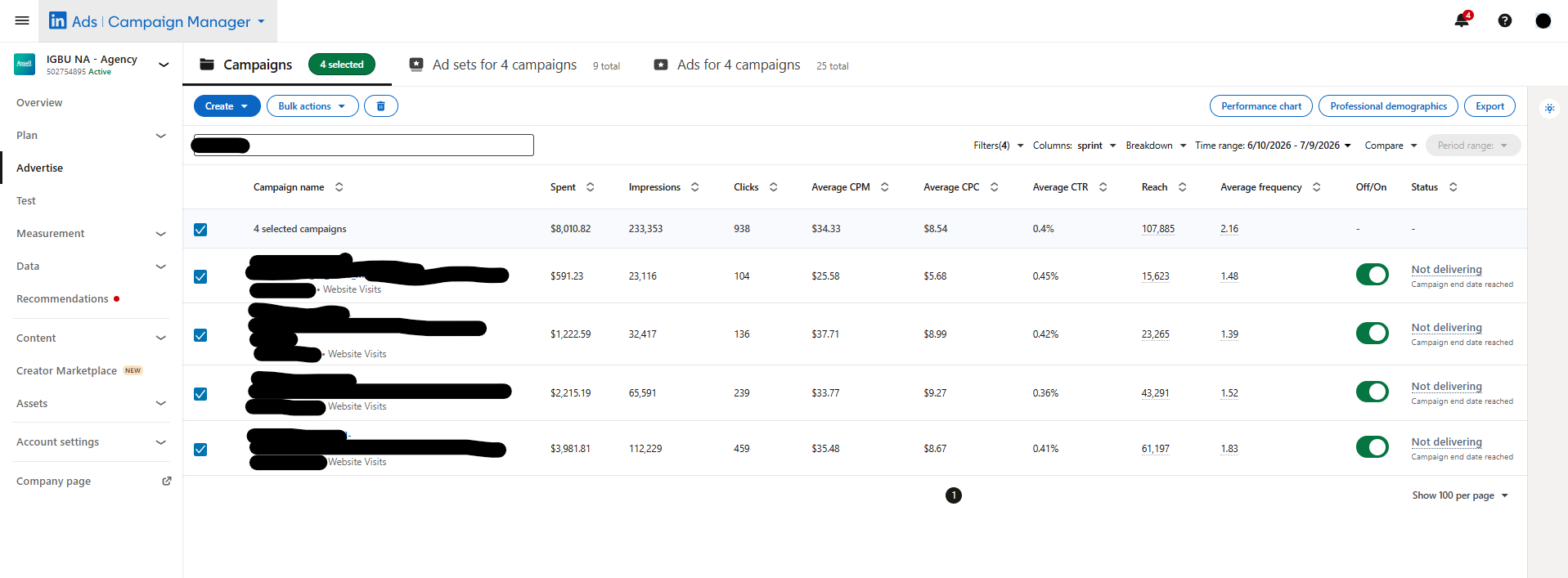The width and height of the screenshot is (1568, 578).
Task: Sort by Reach column arrows
Action: click(1183, 187)
